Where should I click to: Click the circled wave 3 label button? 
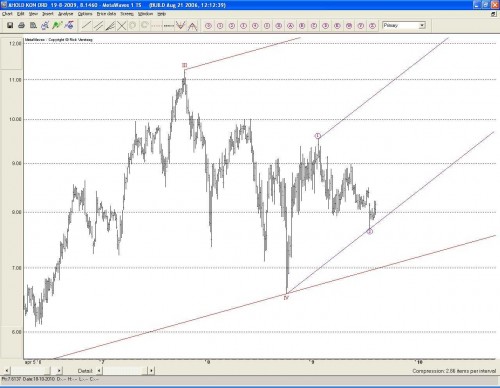[243, 26]
